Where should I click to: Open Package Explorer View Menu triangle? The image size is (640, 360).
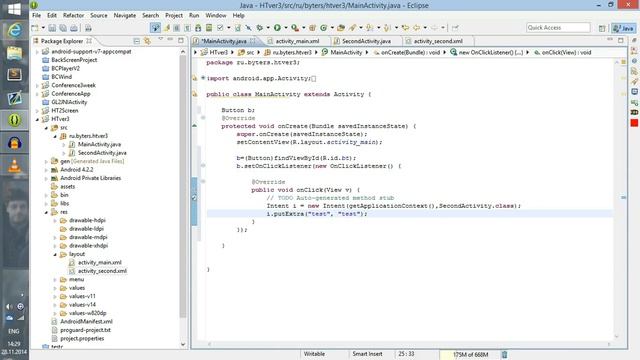tap(160, 40)
